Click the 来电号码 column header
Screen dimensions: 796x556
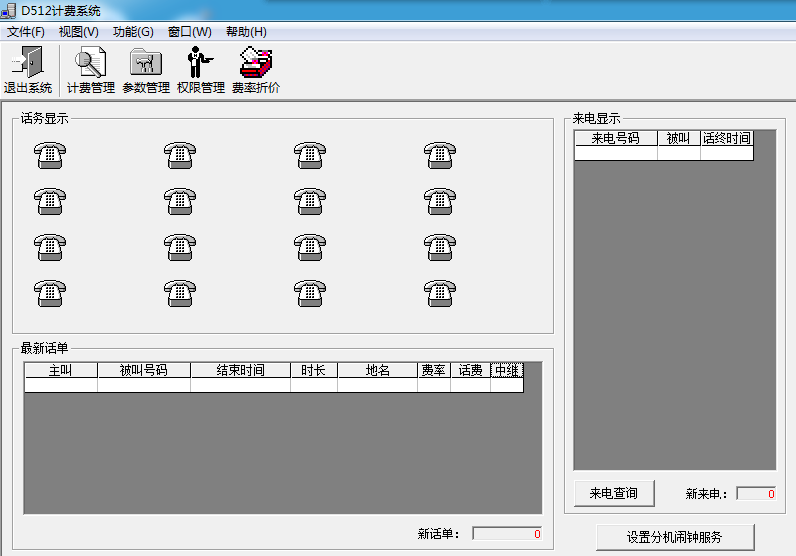coord(616,138)
